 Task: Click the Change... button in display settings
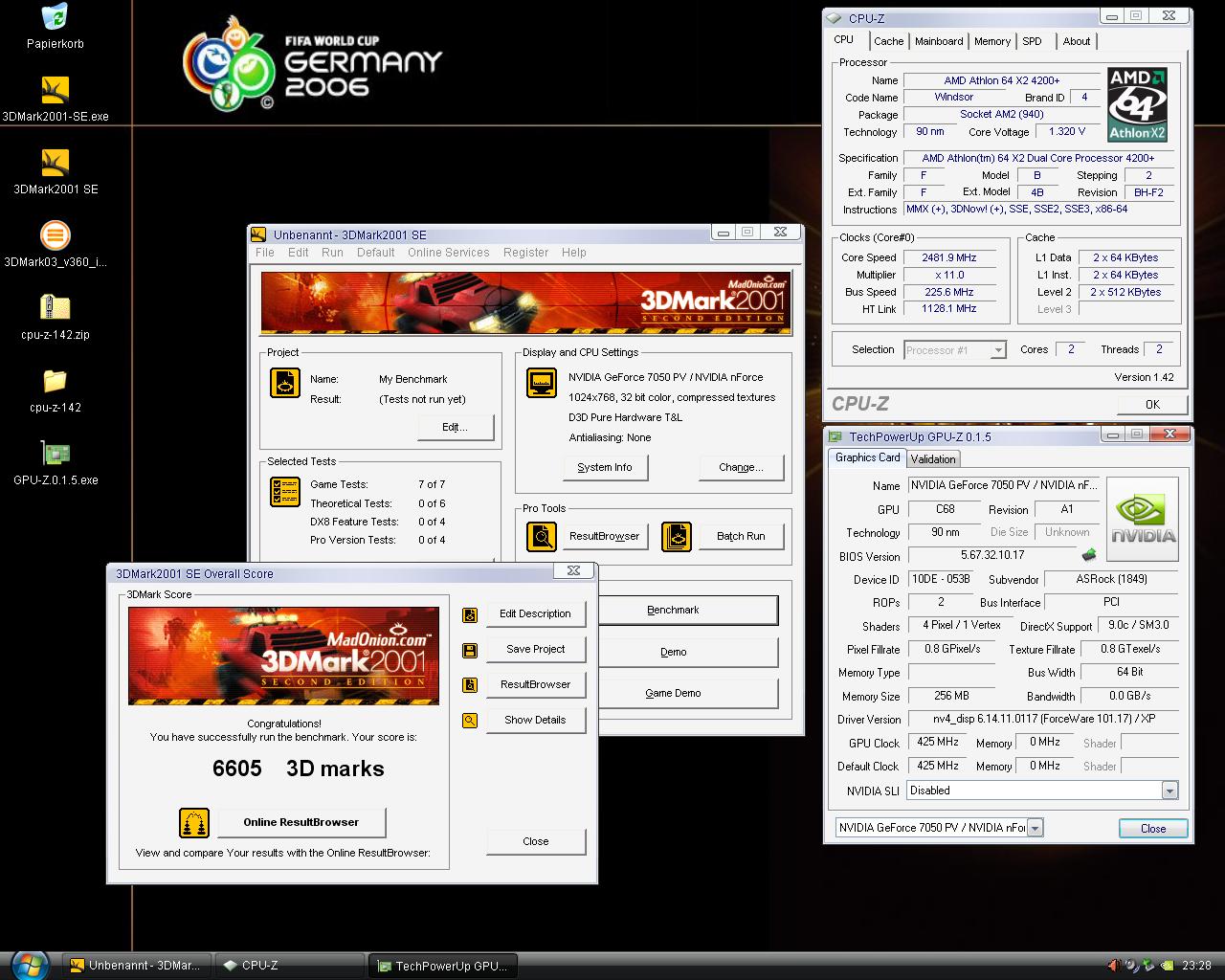[x=742, y=467]
